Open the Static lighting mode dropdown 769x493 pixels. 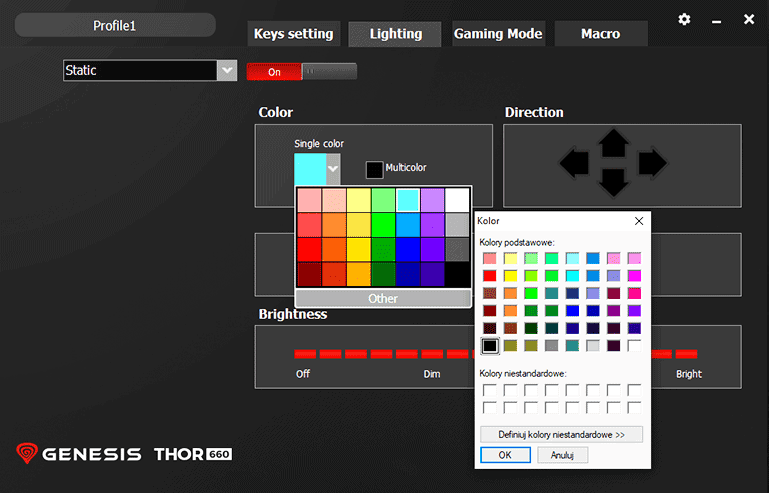tap(227, 70)
